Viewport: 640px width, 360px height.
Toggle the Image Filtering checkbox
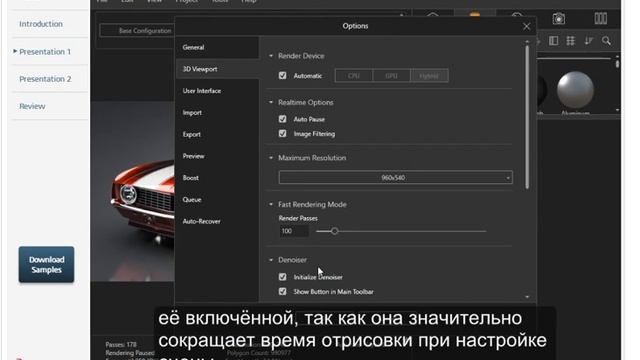282,133
